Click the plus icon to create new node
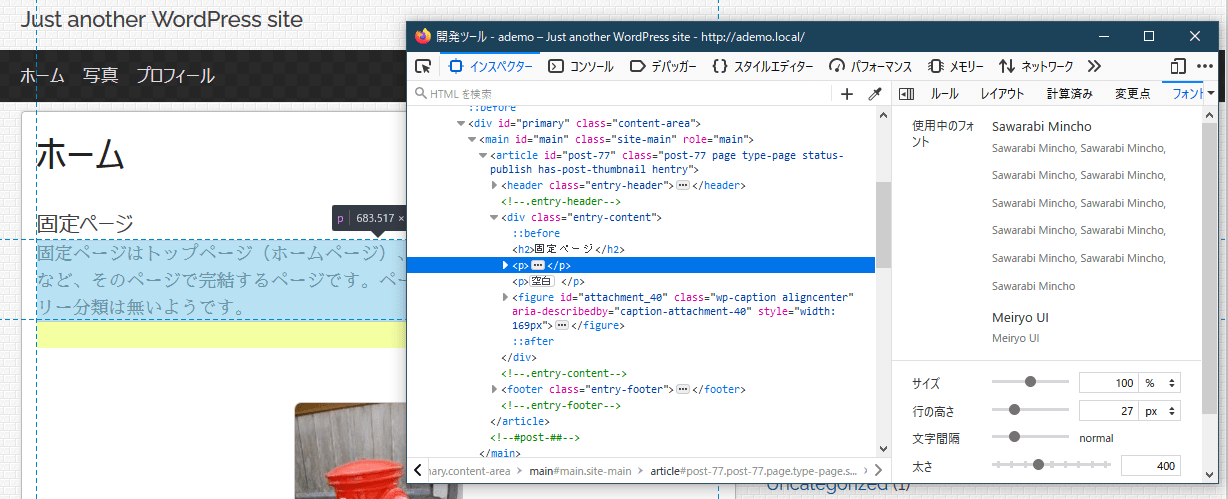Viewport: 1228px width, 499px height. [x=847, y=94]
